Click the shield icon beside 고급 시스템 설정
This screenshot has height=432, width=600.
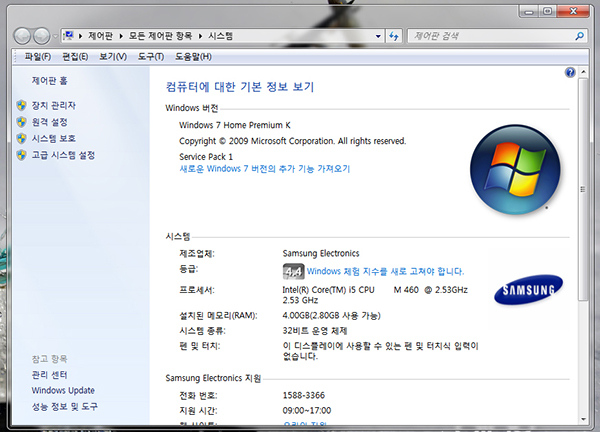[21, 155]
